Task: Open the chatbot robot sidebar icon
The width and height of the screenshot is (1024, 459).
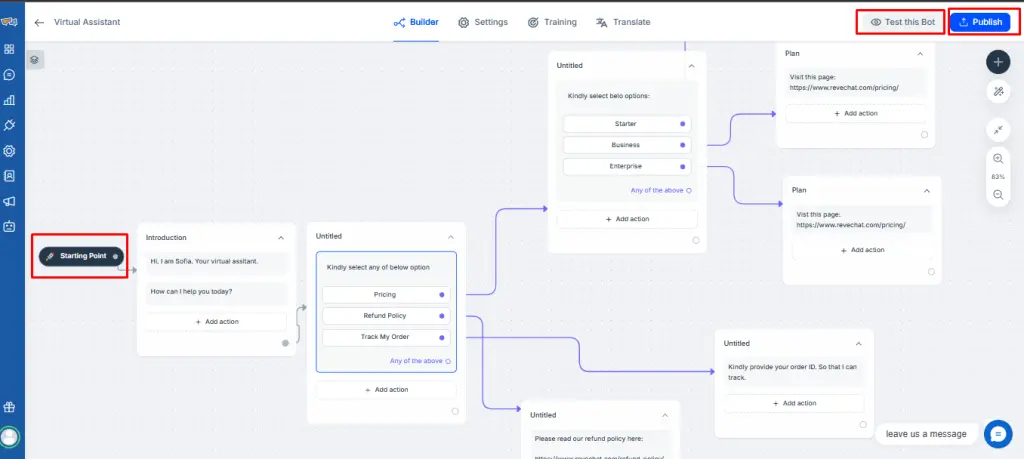Action: (9, 227)
